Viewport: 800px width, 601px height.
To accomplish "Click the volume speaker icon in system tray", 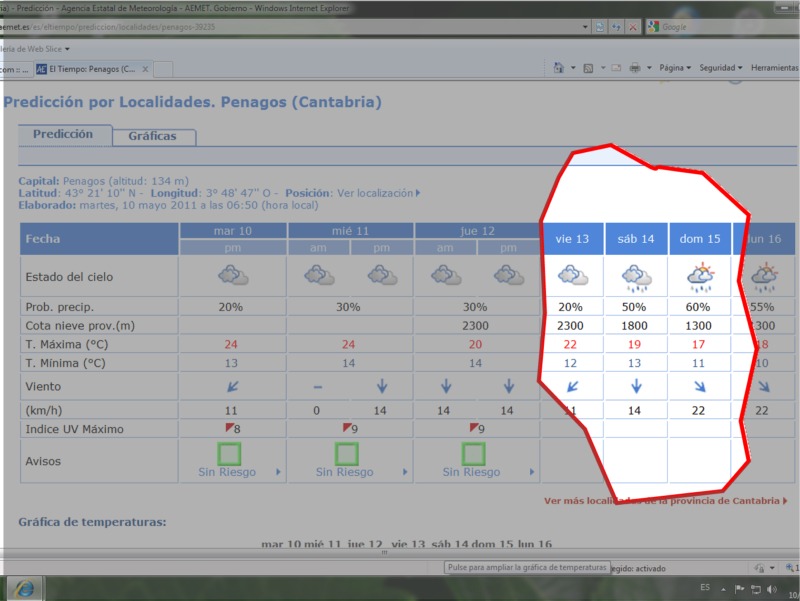I will click(x=772, y=588).
